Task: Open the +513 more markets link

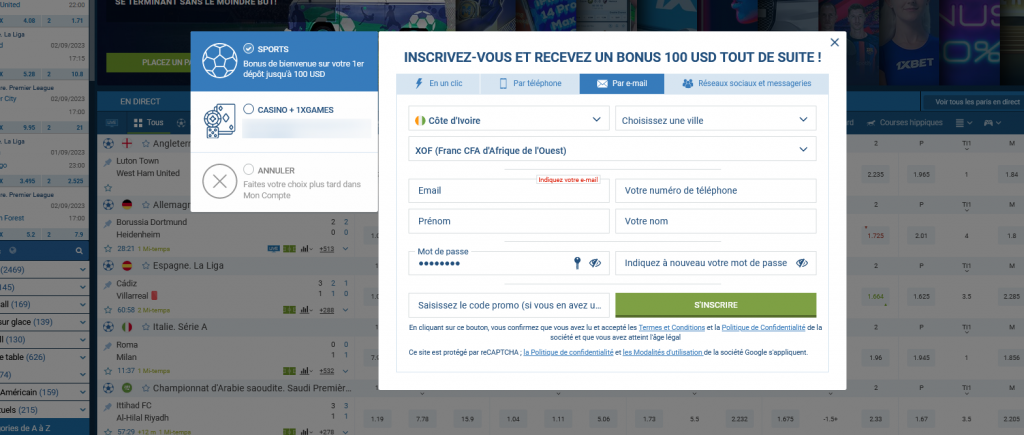Action: coord(327,249)
